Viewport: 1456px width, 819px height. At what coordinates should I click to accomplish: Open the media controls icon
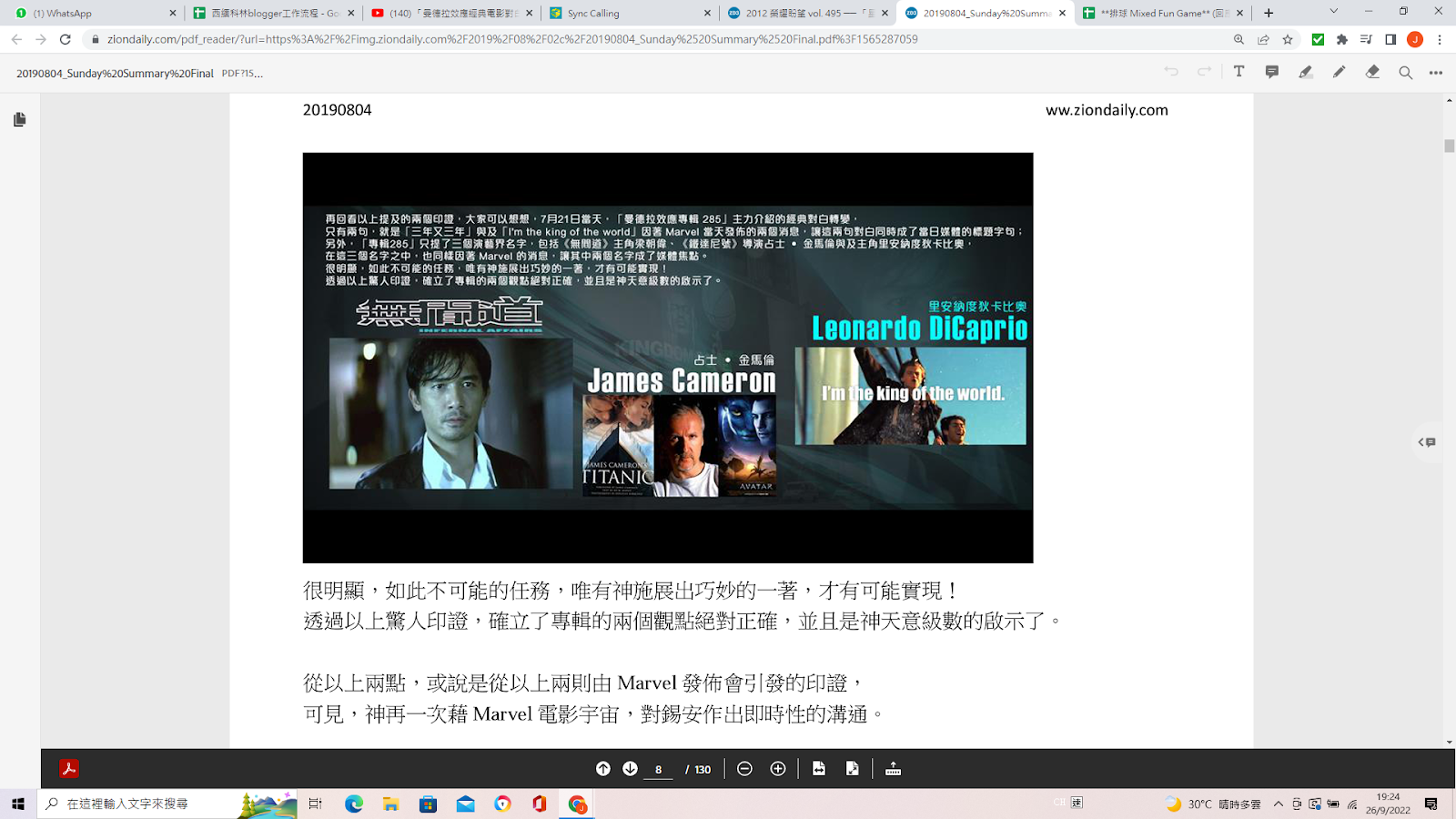pos(1366,39)
